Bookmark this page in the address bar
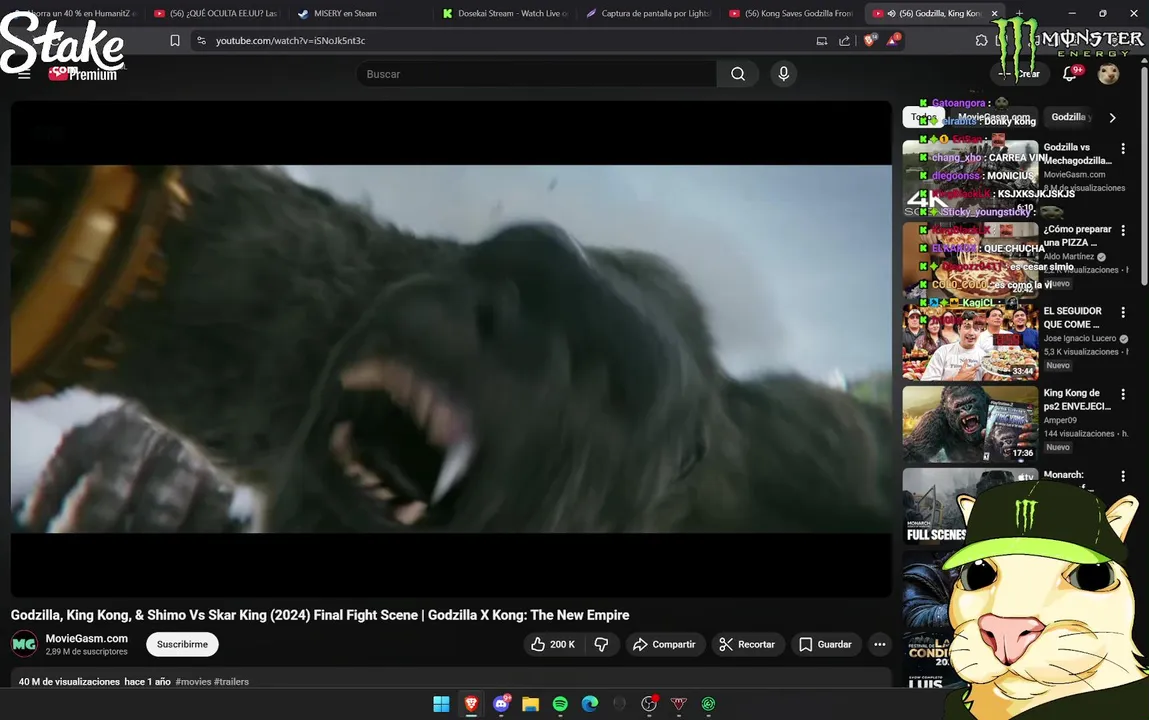Viewport: 1149px width, 720px height. pyautogui.click(x=175, y=40)
